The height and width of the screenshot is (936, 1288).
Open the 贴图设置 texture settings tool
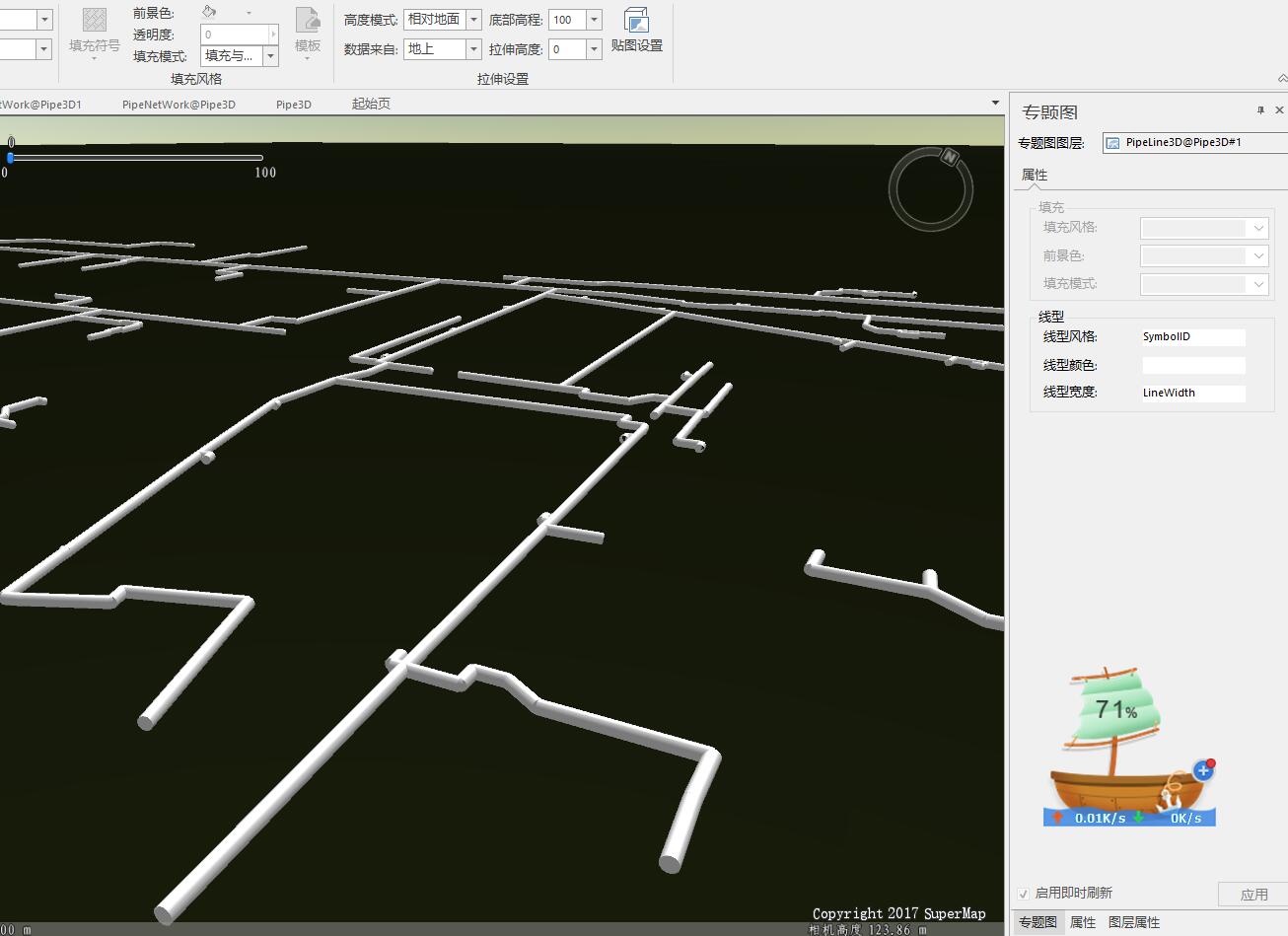636,30
